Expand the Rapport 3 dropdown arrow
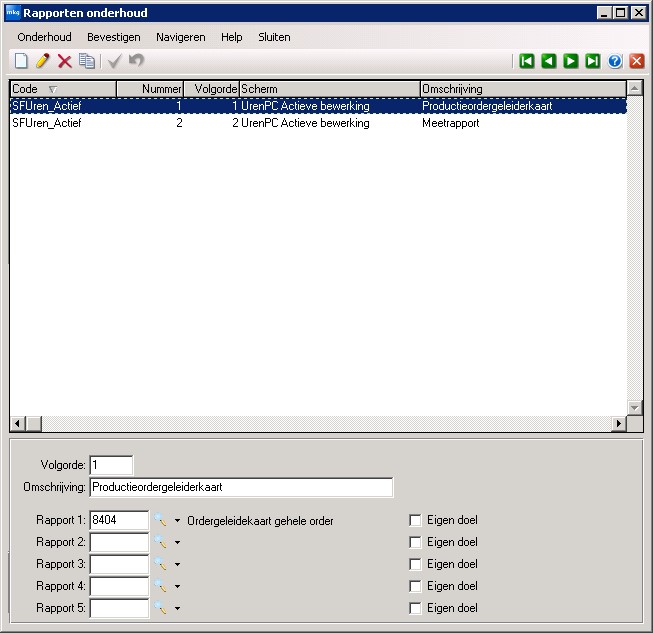 (177, 565)
